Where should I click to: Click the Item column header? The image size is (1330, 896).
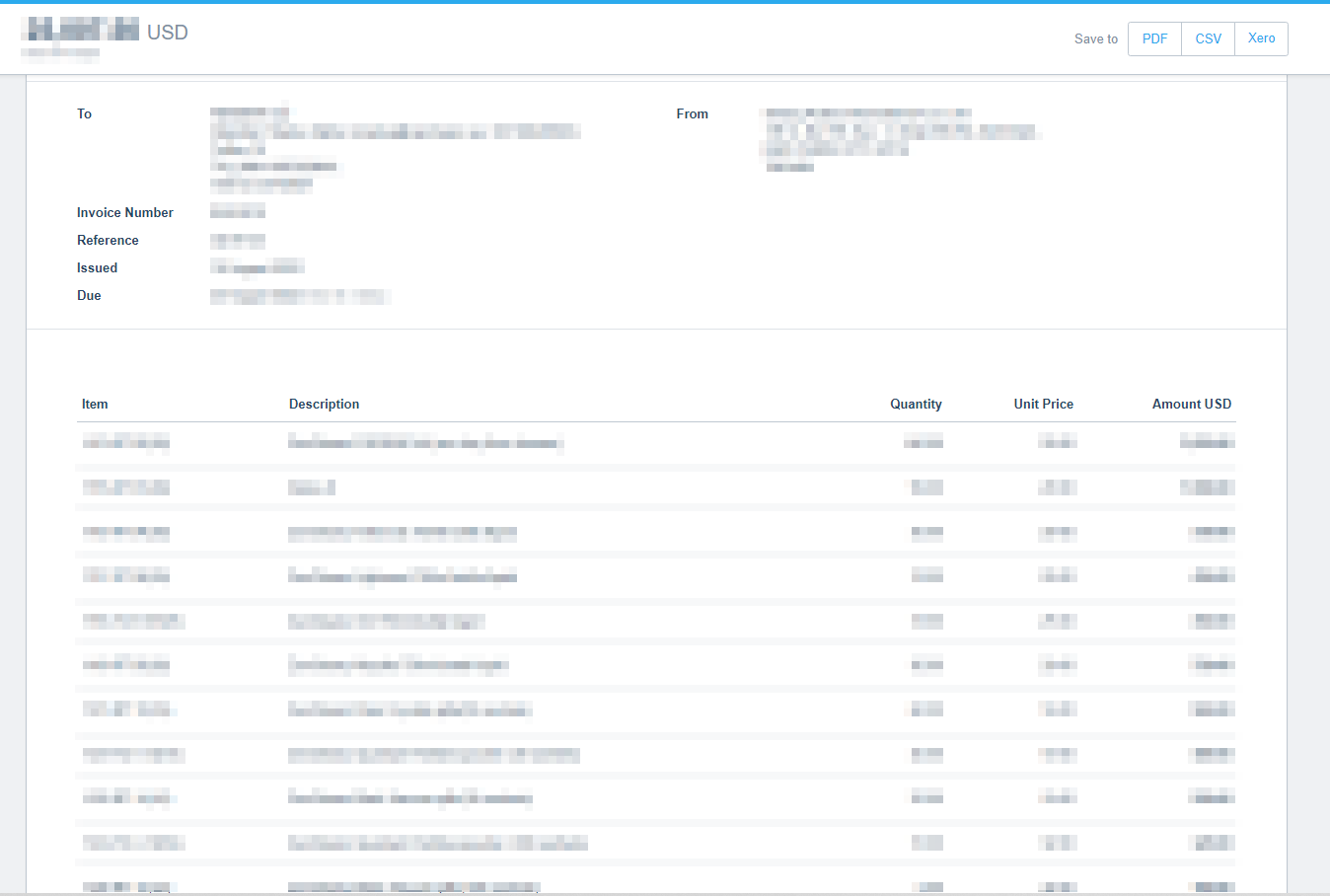tap(95, 405)
